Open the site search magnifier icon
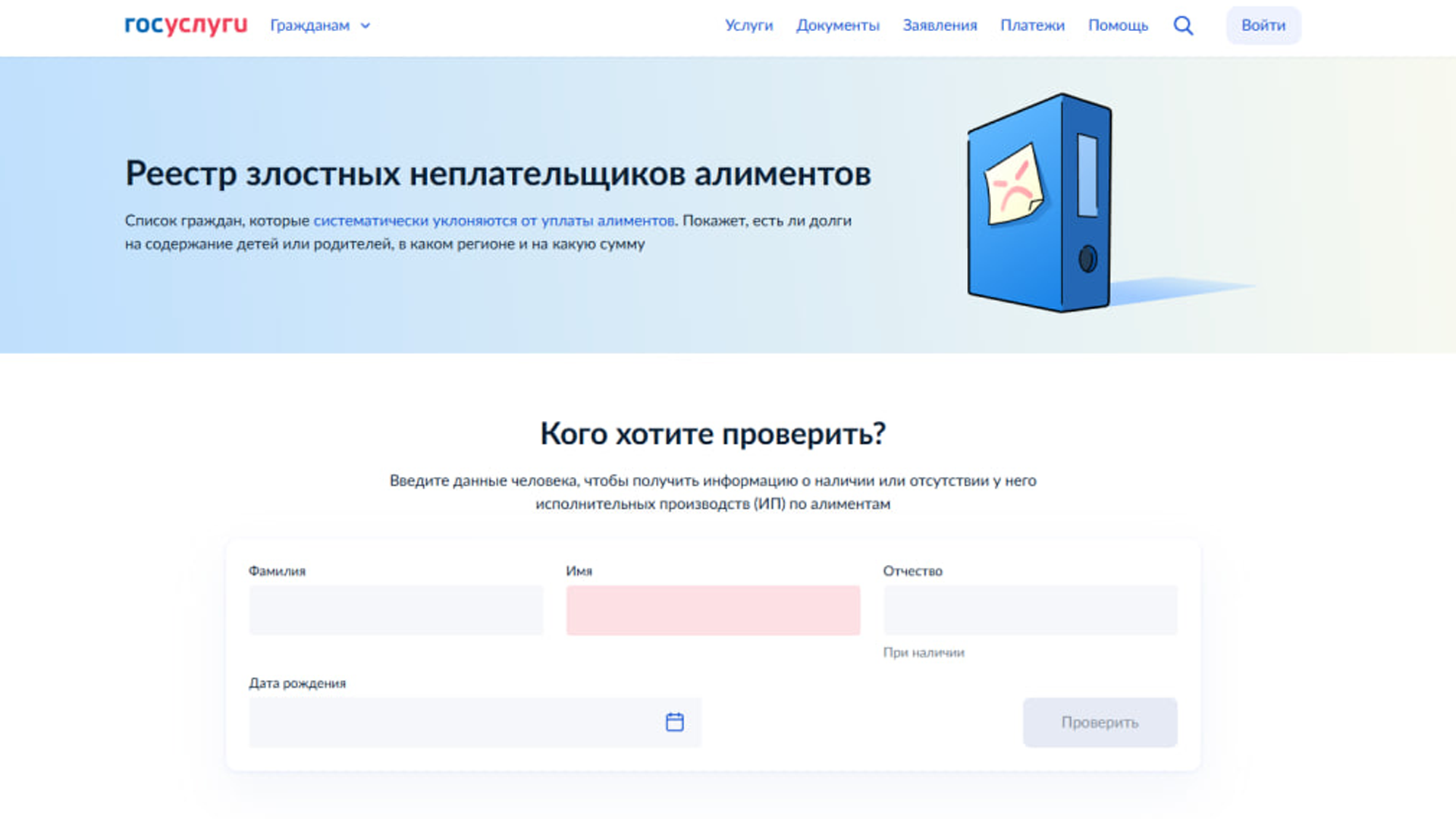The height and width of the screenshot is (819, 1456). (x=1183, y=26)
